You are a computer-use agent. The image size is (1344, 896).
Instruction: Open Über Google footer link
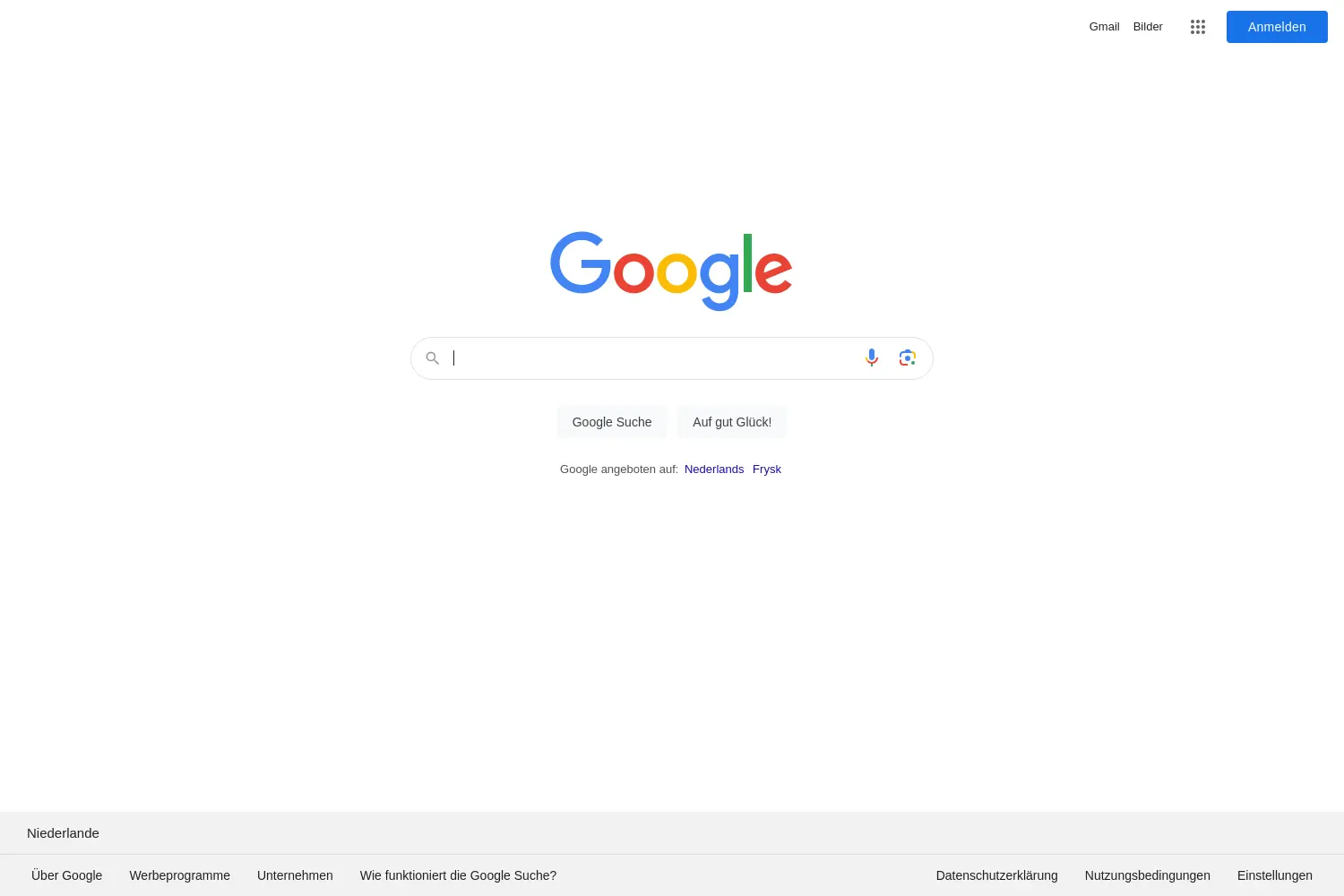pos(67,875)
